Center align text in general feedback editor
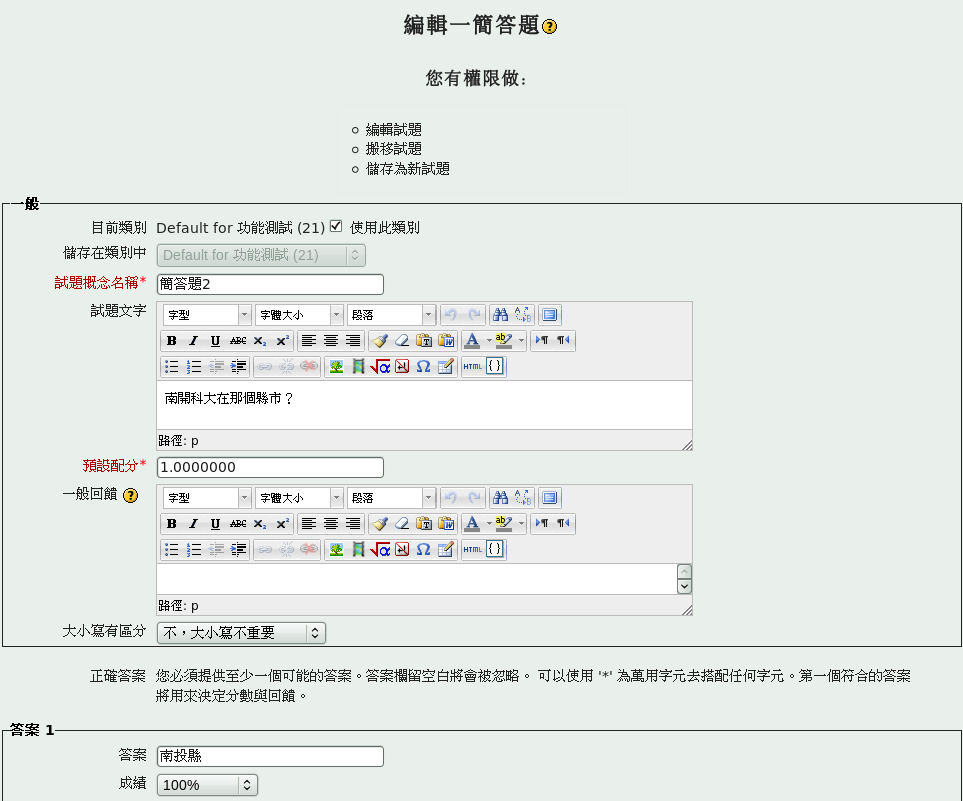 click(x=330, y=524)
